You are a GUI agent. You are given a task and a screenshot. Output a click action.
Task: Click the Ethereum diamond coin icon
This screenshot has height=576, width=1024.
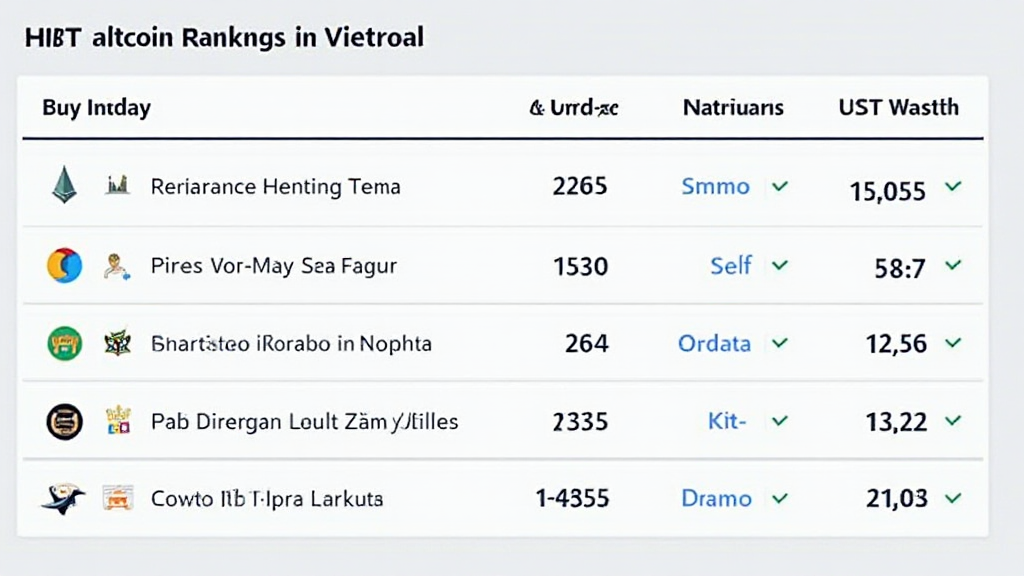pos(64,185)
